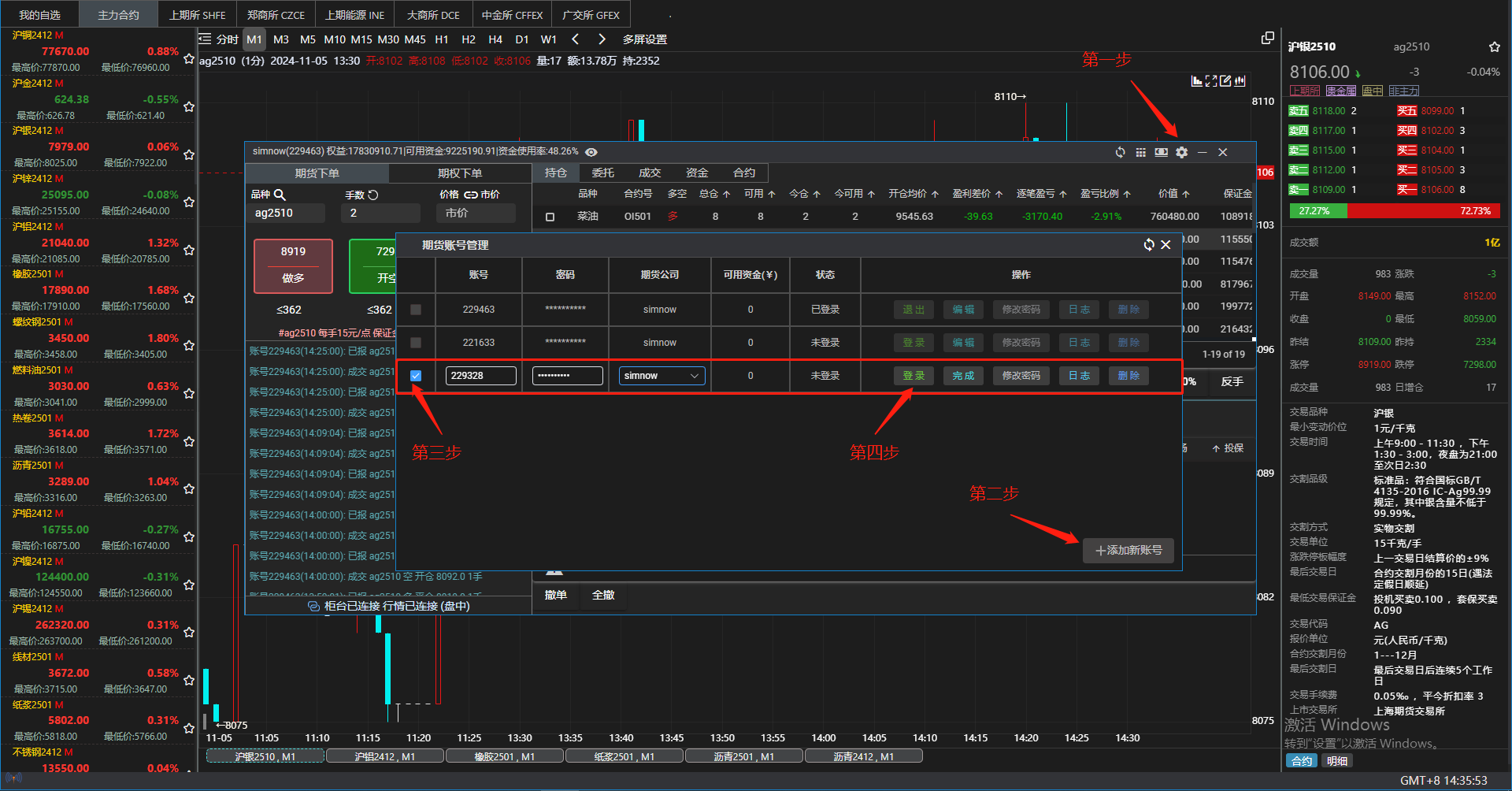Check the box for account 221633

[416, 343]
